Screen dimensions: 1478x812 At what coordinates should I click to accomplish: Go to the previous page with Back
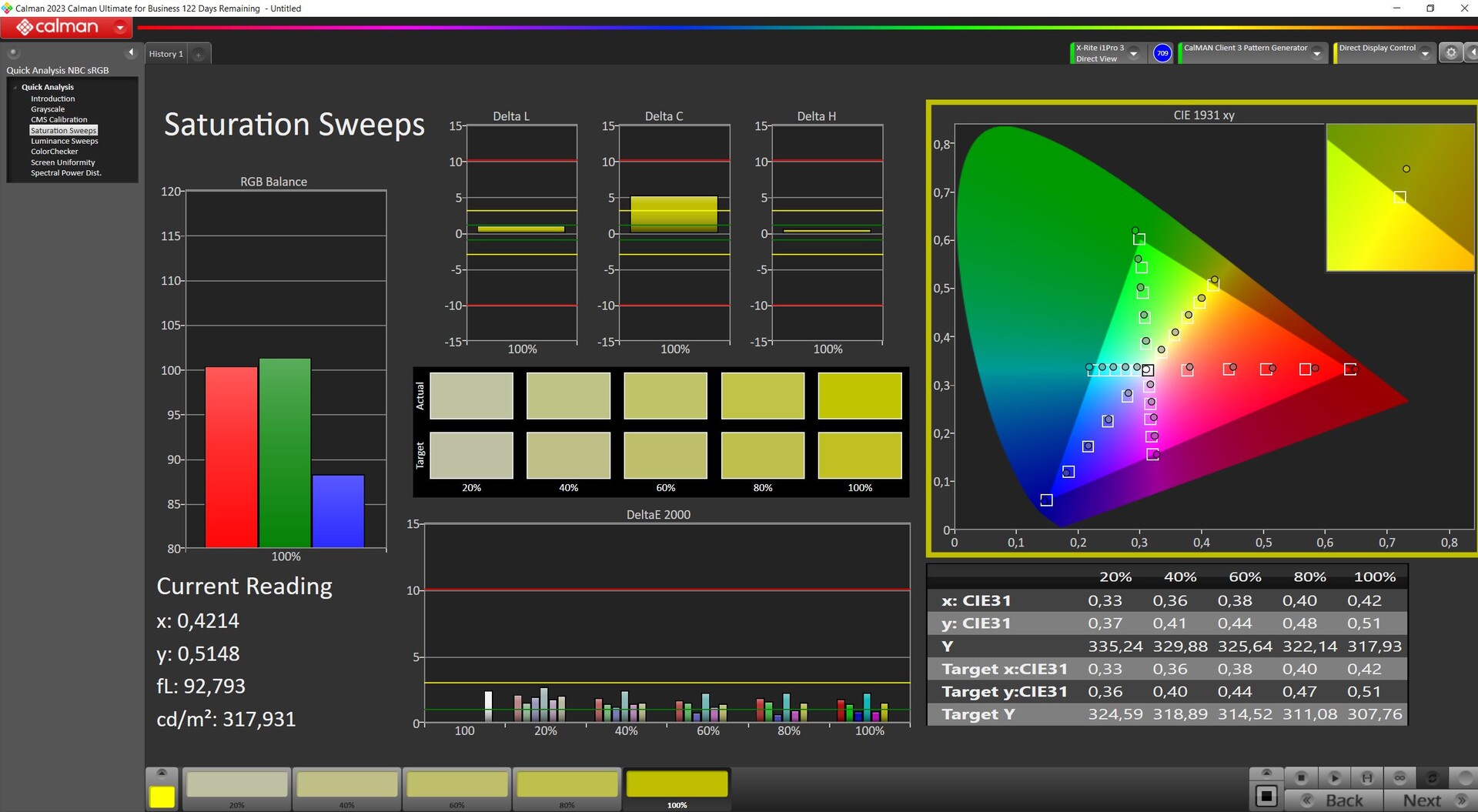pos(1335,800)
